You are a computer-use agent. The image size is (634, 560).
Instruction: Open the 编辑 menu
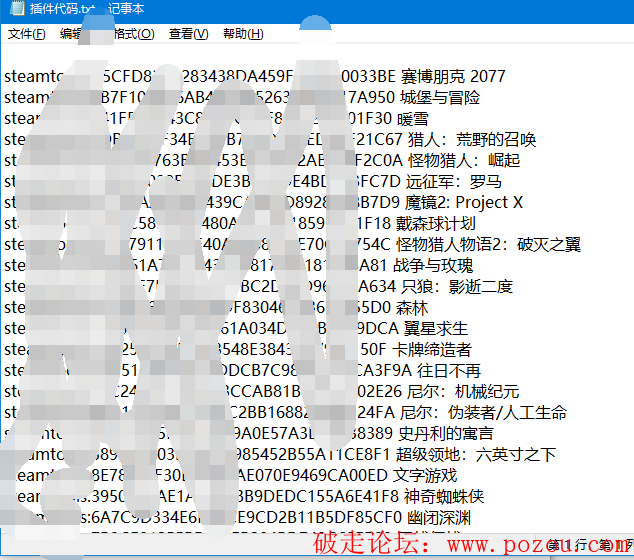pos(71,34)
